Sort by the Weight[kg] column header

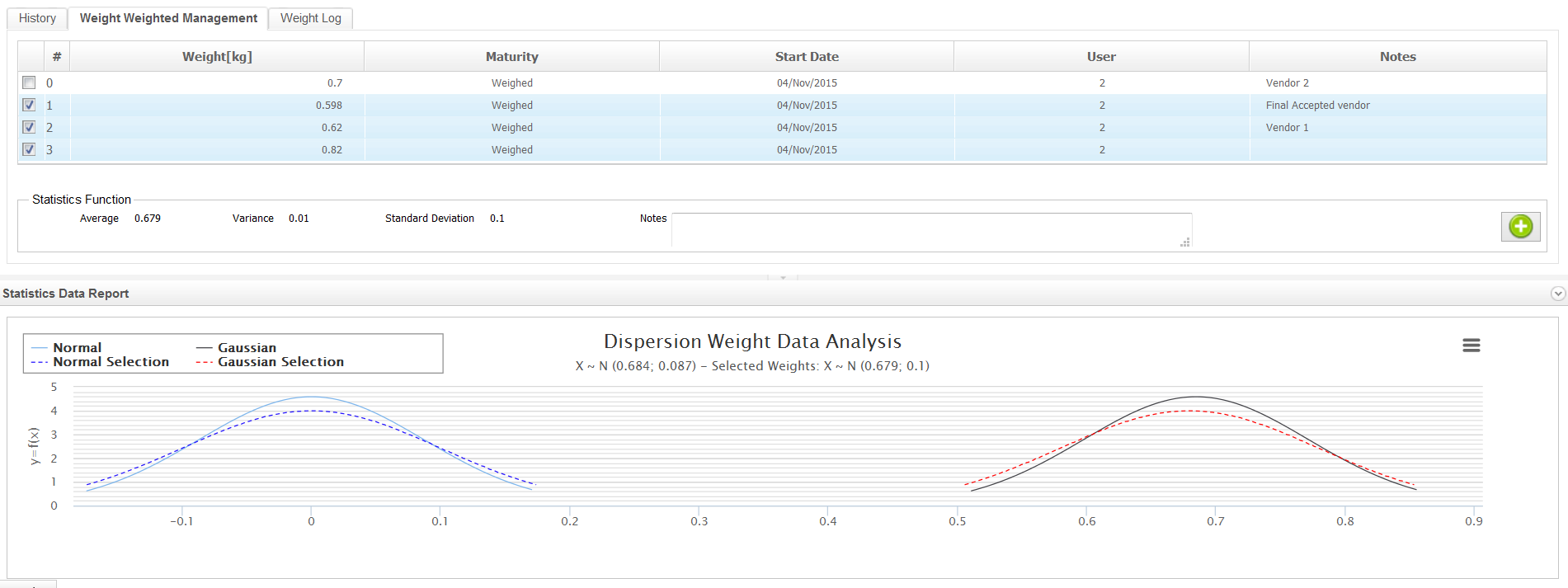(x=217, y=56)
